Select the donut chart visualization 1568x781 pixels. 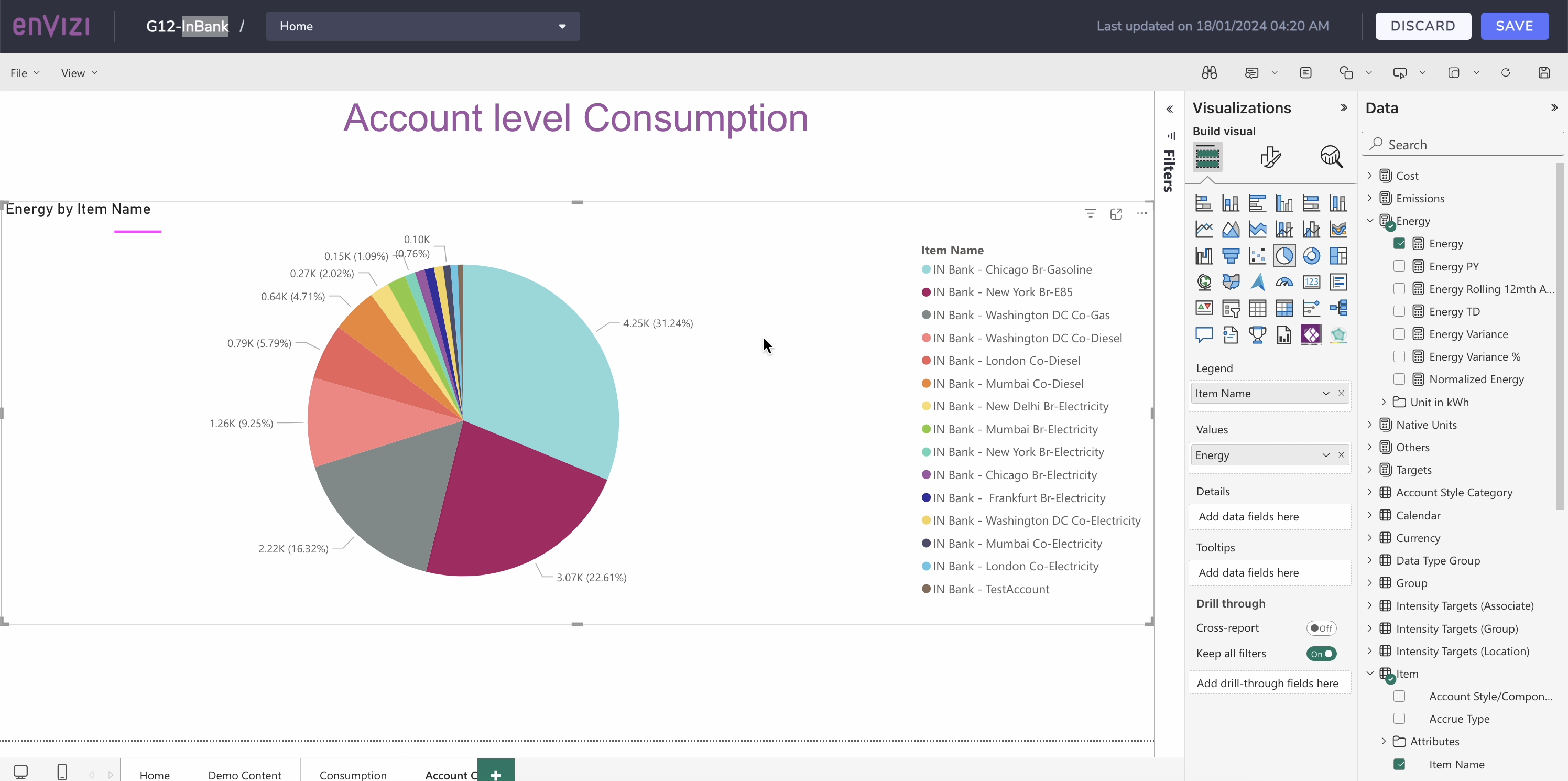tap(1311, 256)
